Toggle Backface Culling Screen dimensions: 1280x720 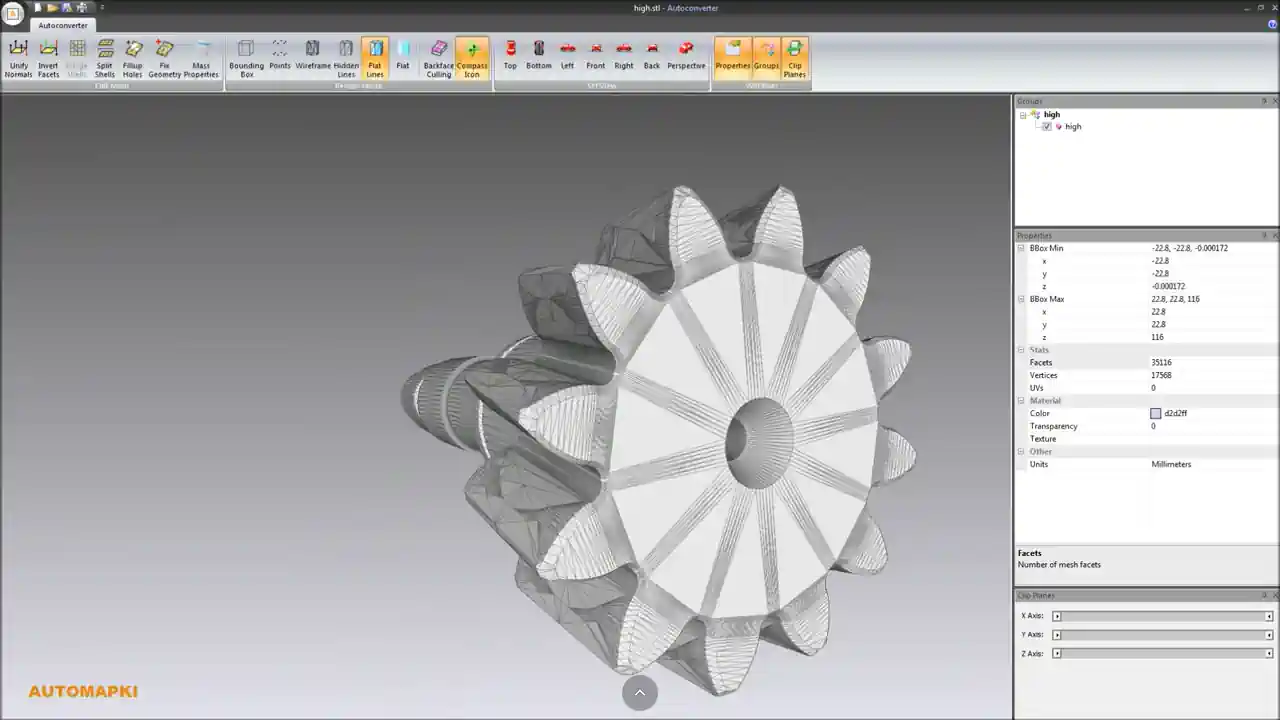[x=438, y=58]
